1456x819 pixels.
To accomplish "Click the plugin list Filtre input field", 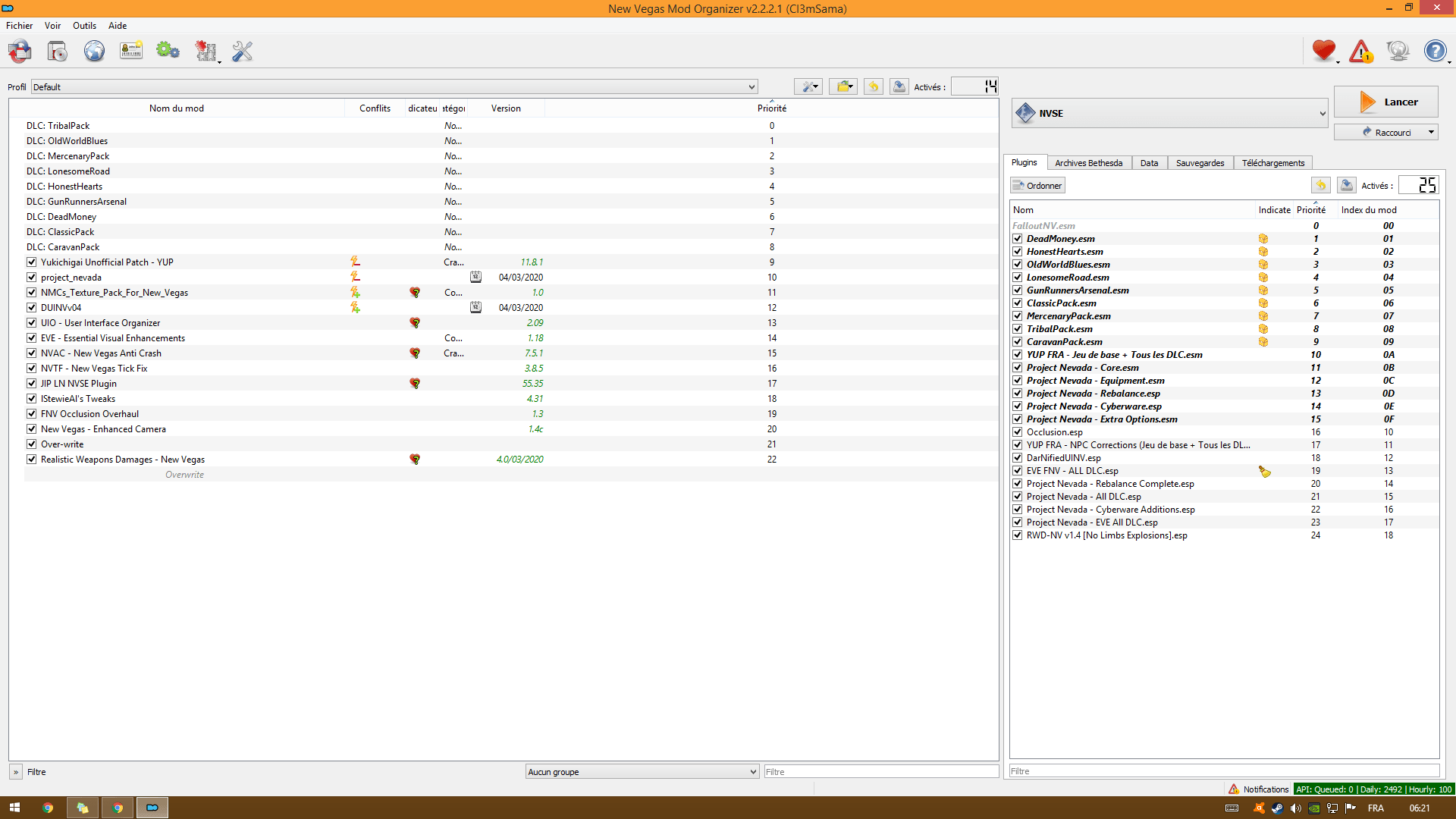I will pos(1224,771).
